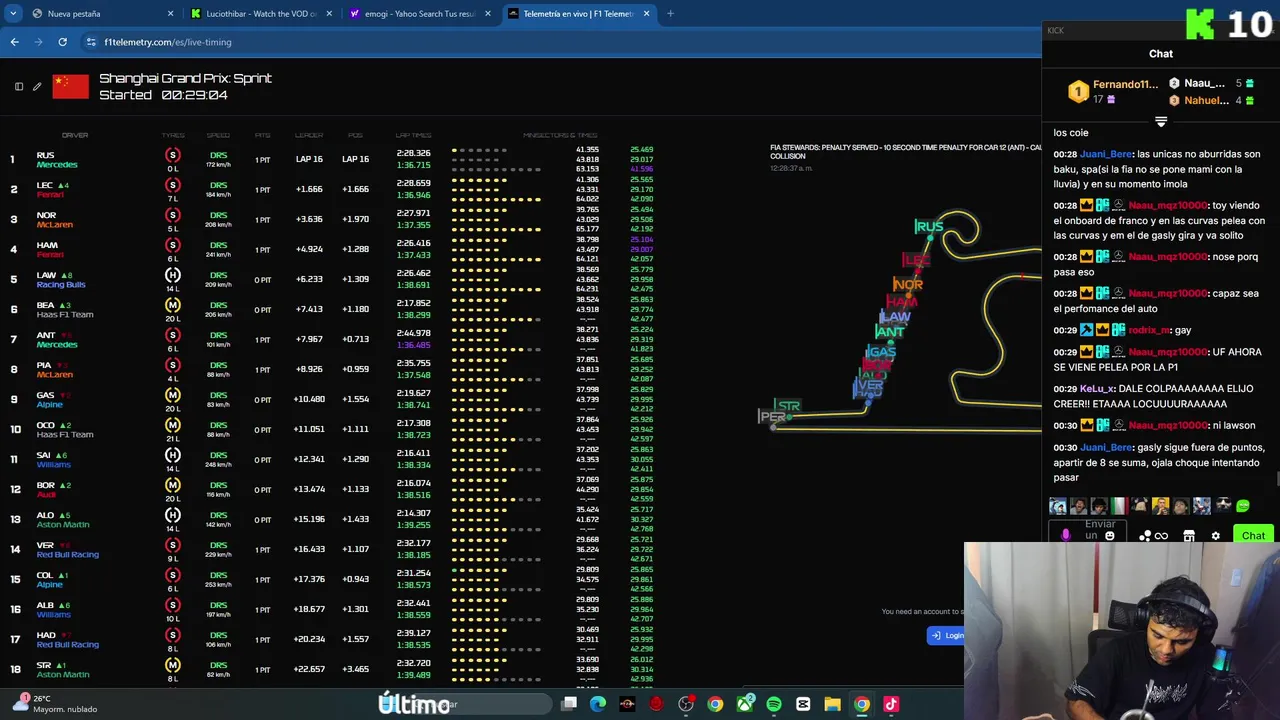Open Task View from the taskbar
The height and width of the screenshot is (720, 1280).
[569, 704]
